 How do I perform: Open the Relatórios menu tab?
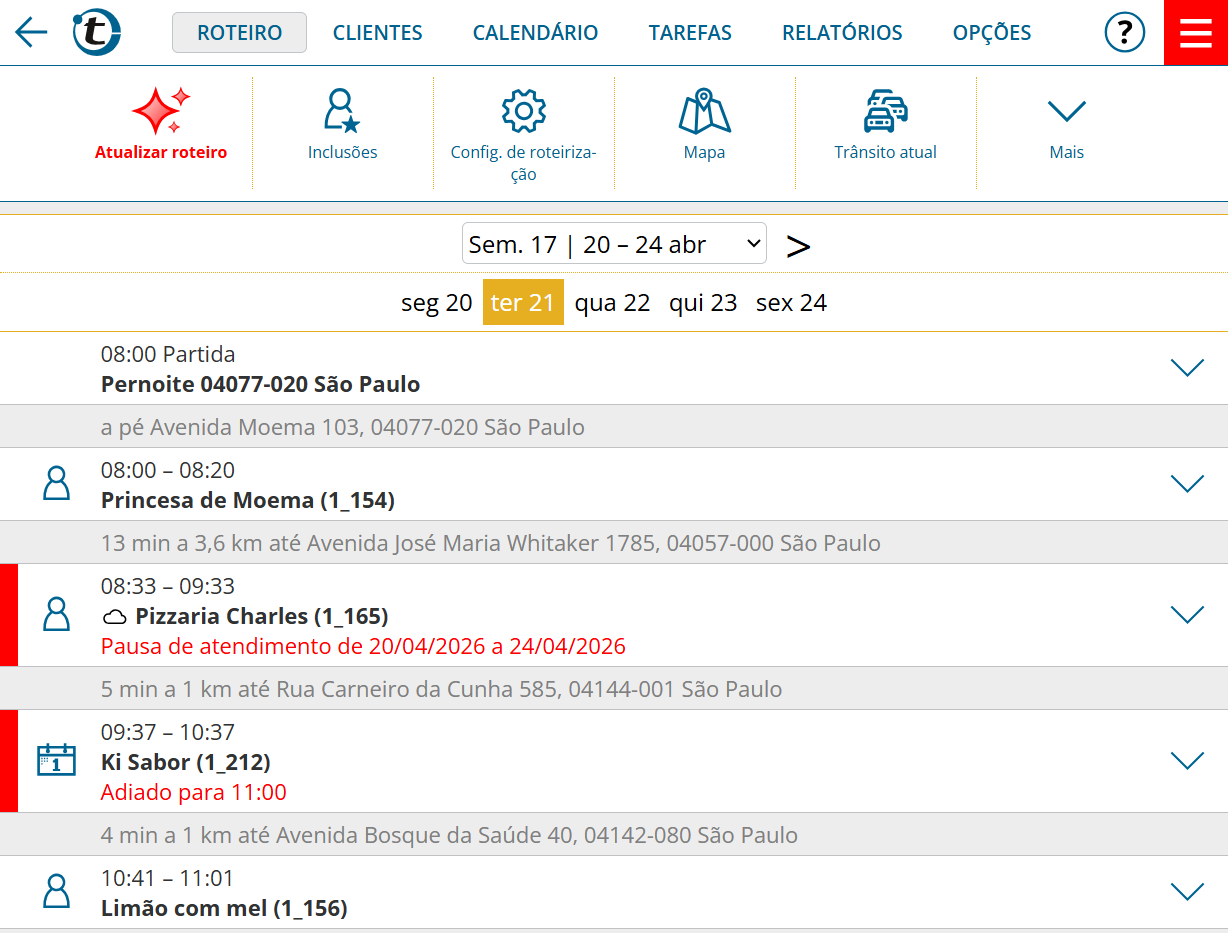pos(841,33)
